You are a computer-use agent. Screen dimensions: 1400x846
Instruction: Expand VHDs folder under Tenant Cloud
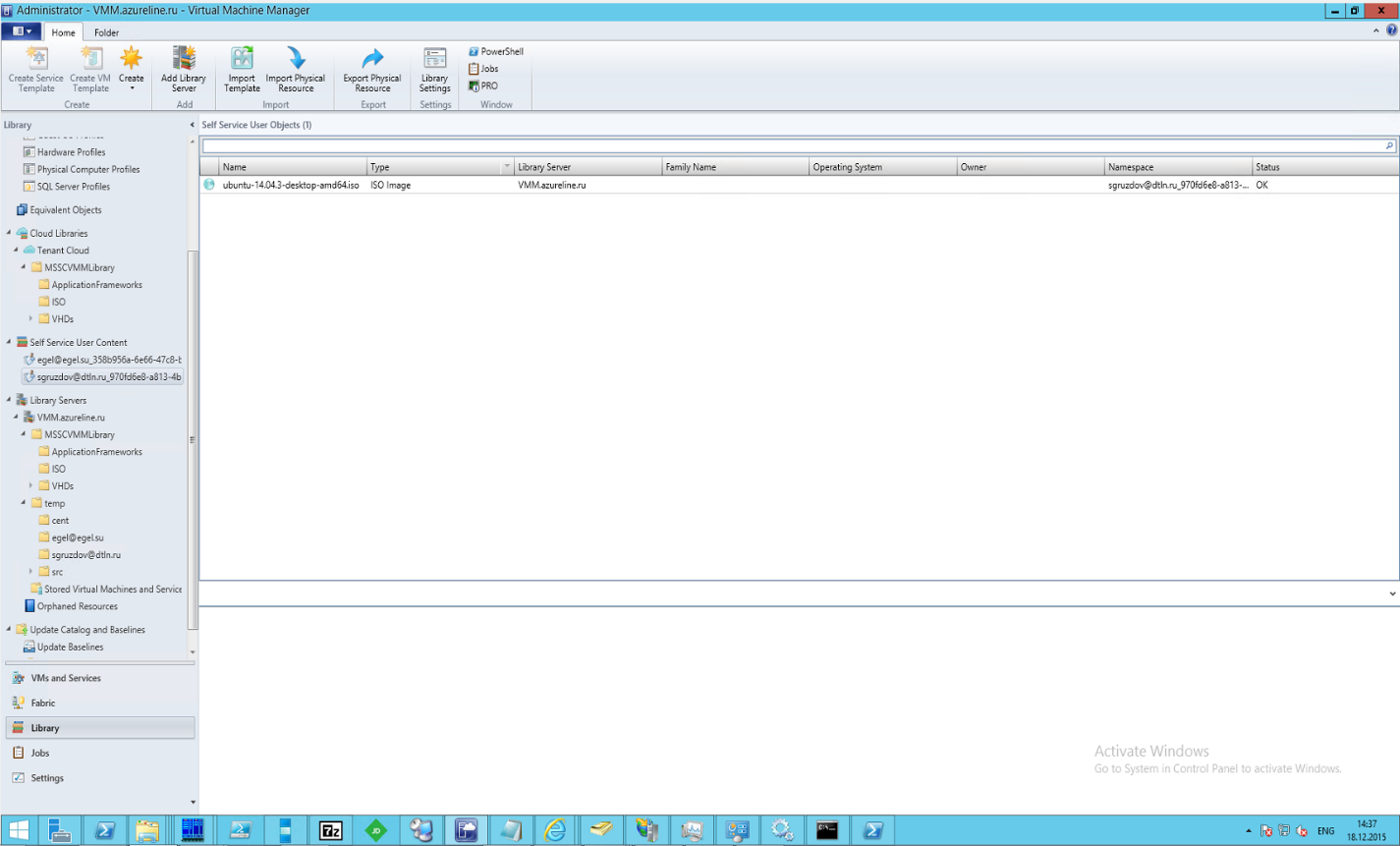pyautogui.click(x=30, y=319)
